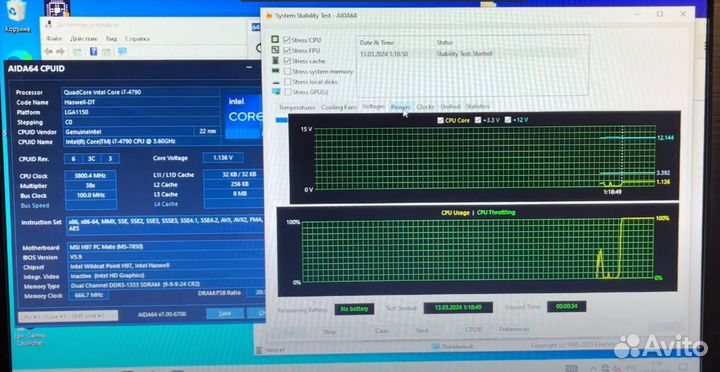Click the No battery status field

pyautogui.click(x=354, y=309)
